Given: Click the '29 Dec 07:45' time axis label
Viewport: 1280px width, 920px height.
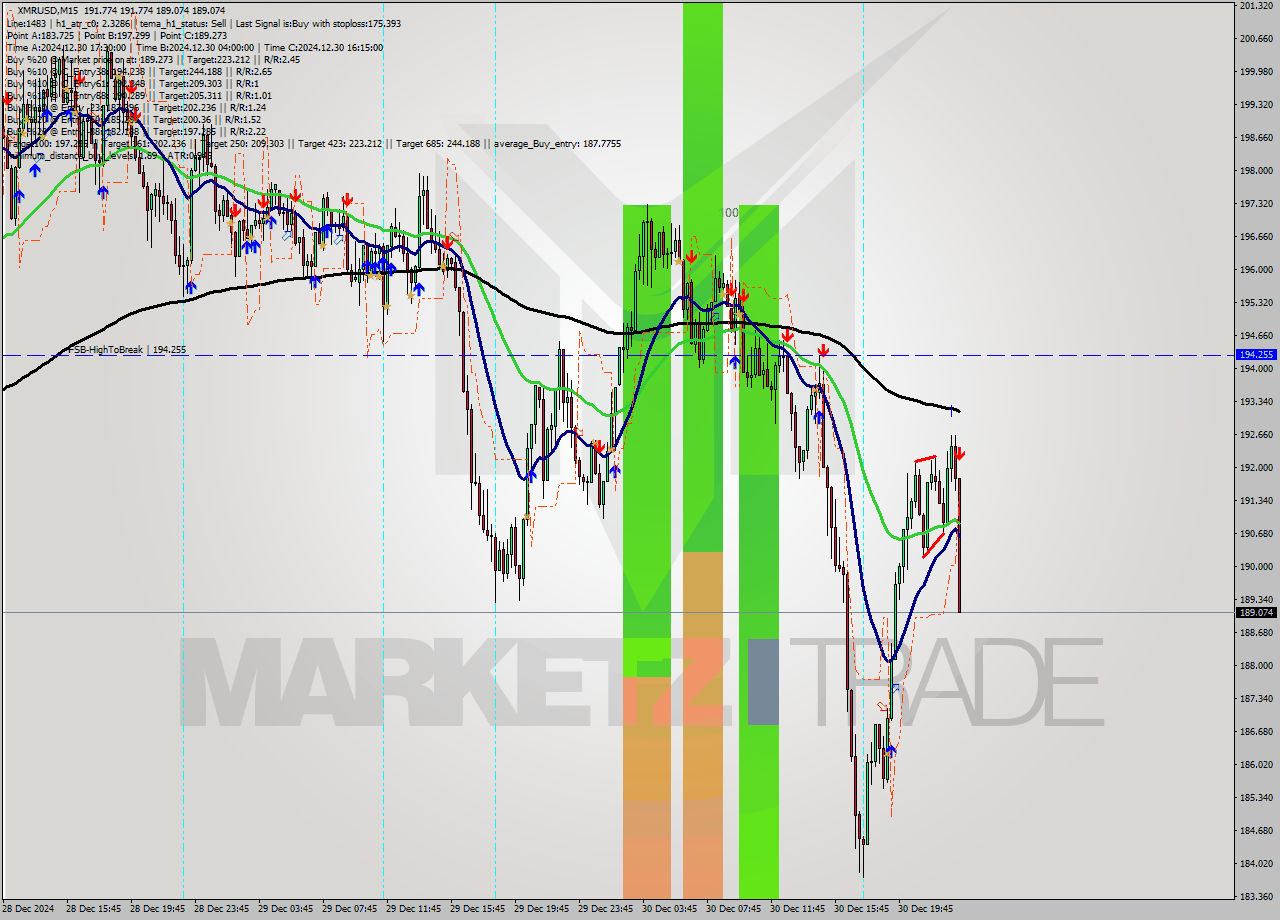Looking at the screenshot, I should tap(349, 910).
